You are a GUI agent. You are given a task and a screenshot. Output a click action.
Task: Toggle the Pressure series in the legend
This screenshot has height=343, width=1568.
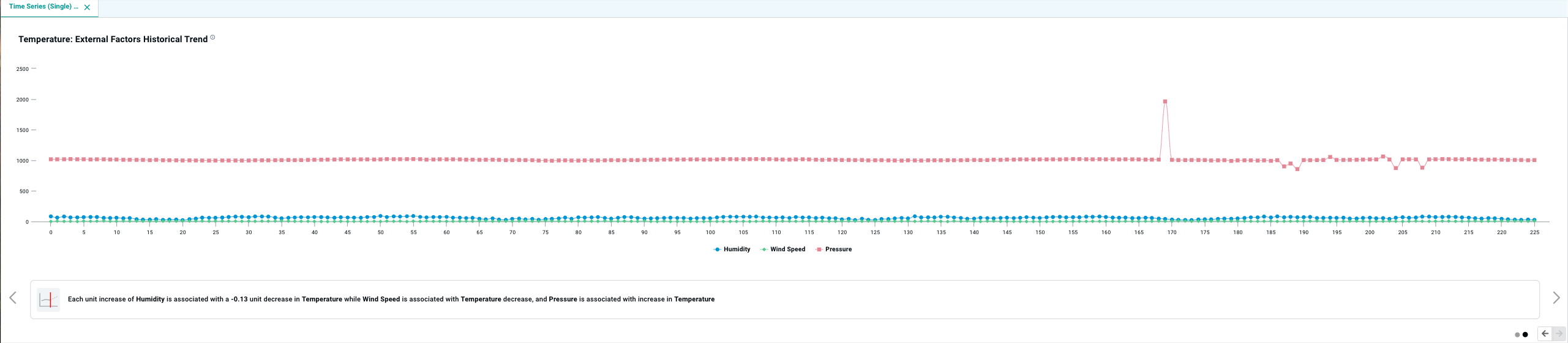[x=838, y=249]
